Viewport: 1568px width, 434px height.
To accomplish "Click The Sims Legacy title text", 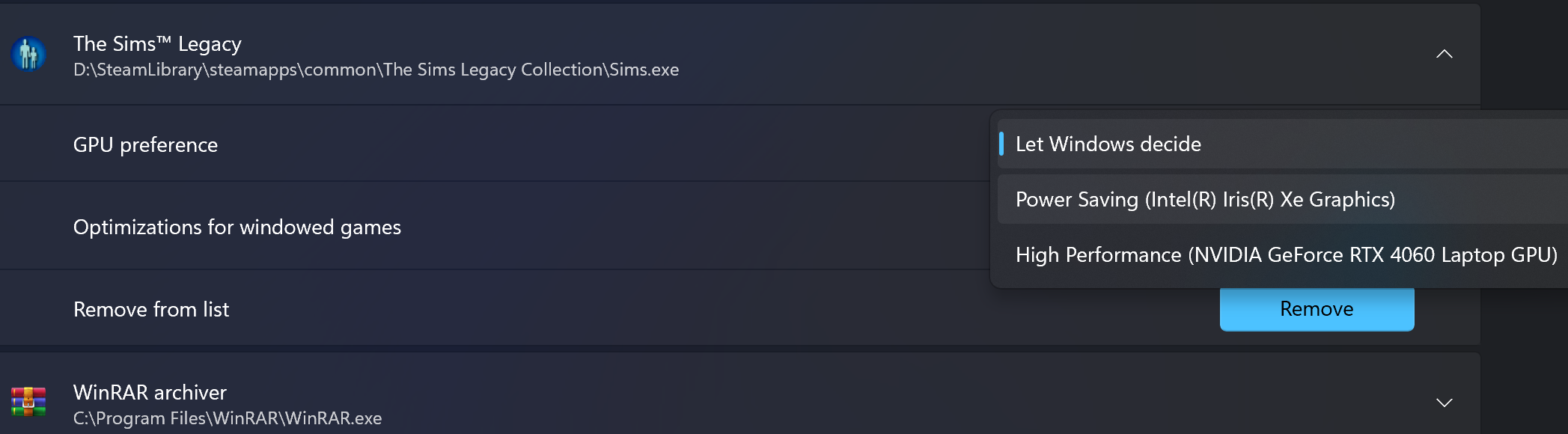I will [157, 44].
